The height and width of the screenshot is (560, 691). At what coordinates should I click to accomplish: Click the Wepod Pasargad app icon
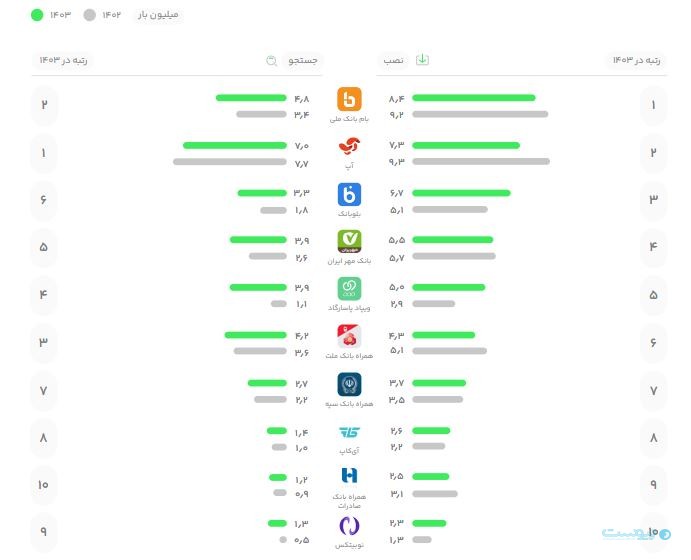point(349,289)
